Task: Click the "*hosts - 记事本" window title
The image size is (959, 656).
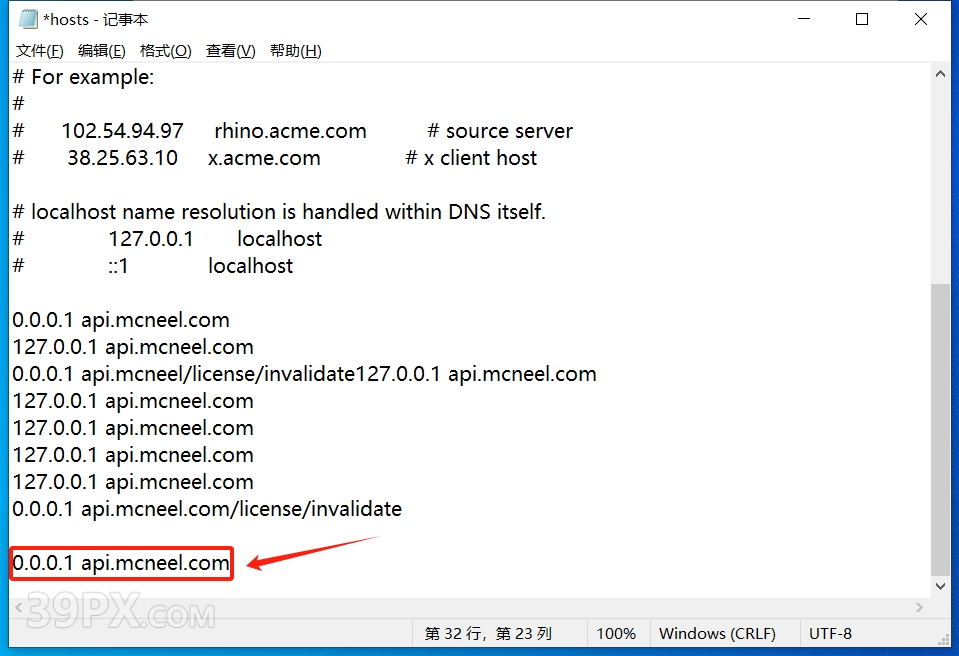Action: [x=95, y=20]
